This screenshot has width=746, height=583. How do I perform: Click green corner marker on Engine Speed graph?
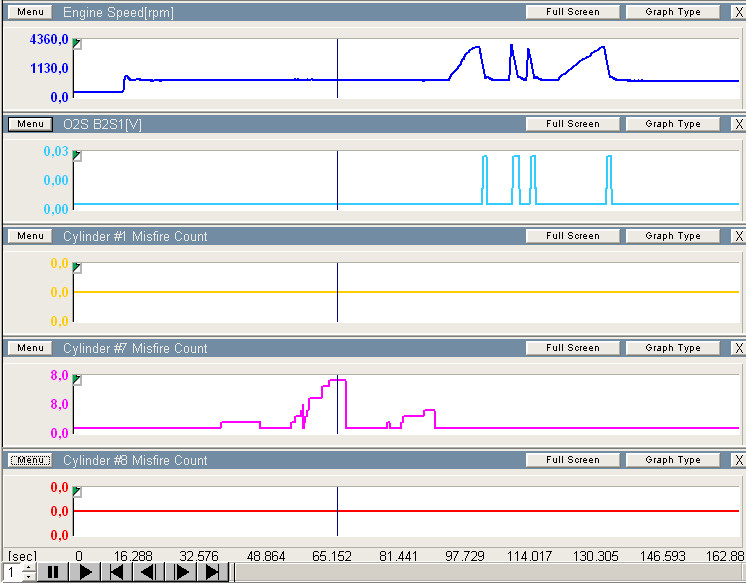click(78, 45)
